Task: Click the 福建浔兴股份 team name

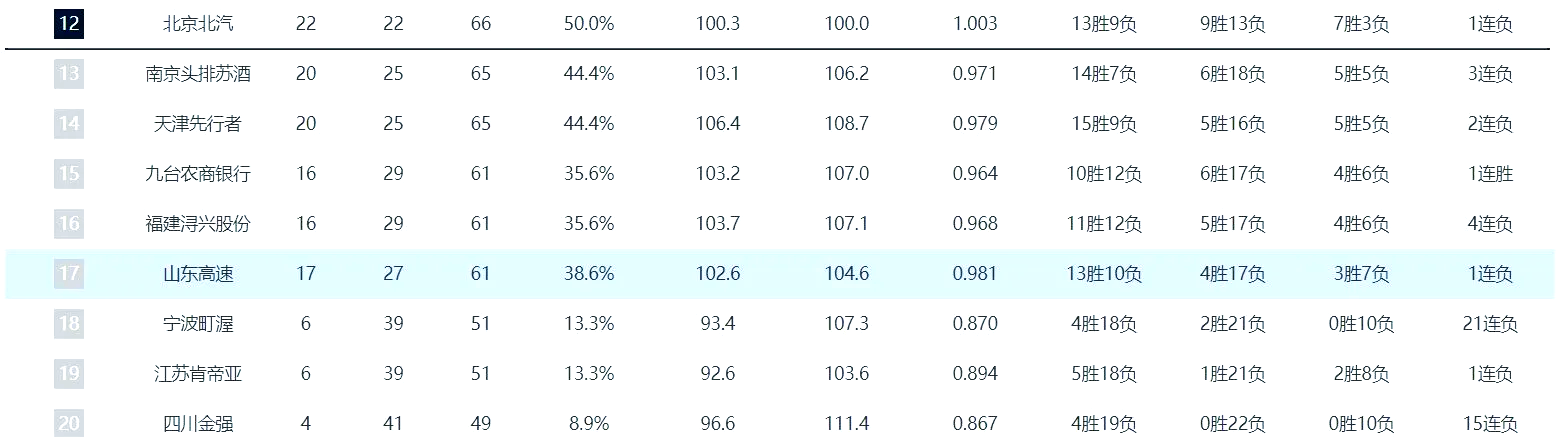Action: click(198, 224)
